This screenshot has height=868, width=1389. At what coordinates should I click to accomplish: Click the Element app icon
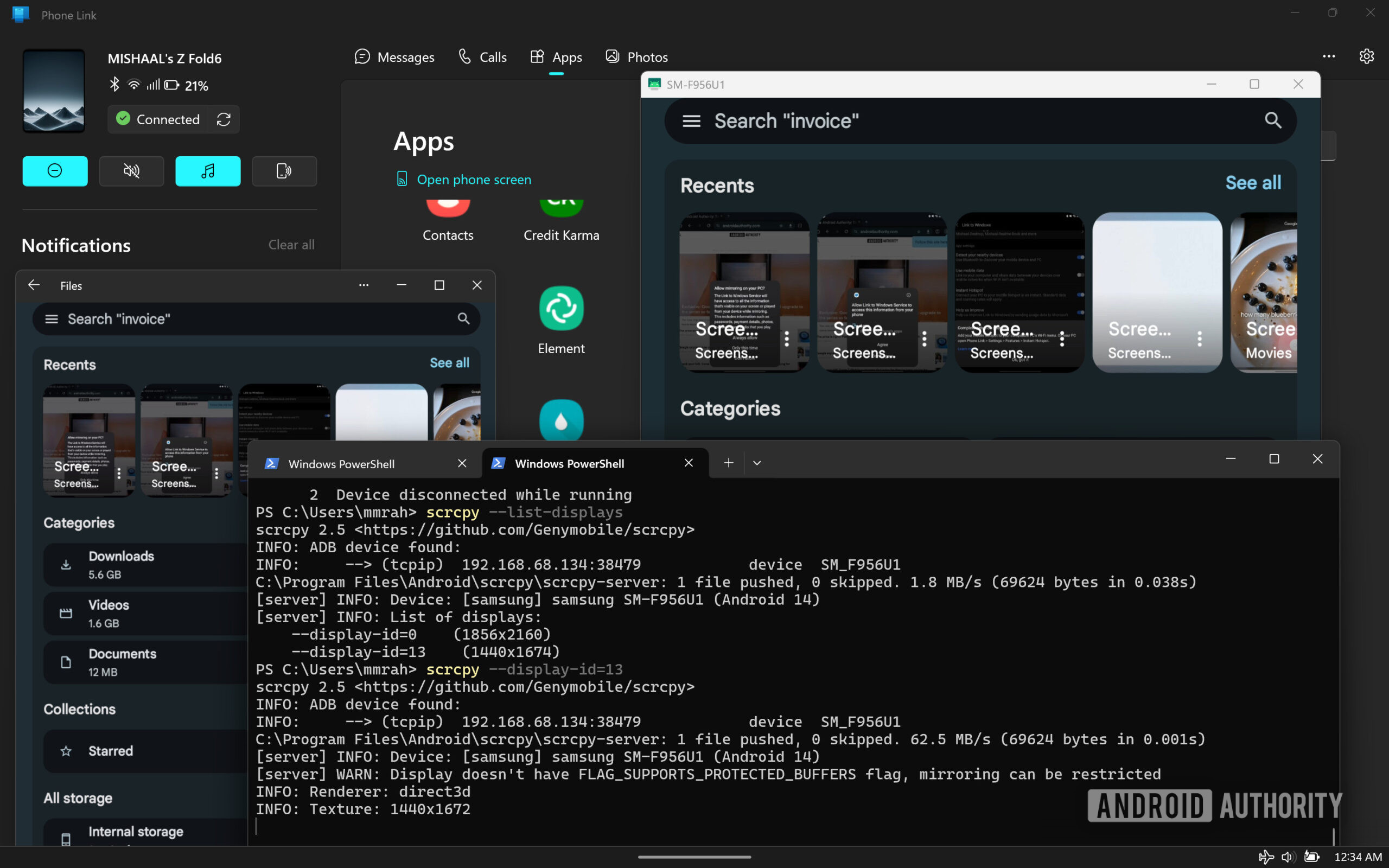pyautogui.click(x=561, y=308)
